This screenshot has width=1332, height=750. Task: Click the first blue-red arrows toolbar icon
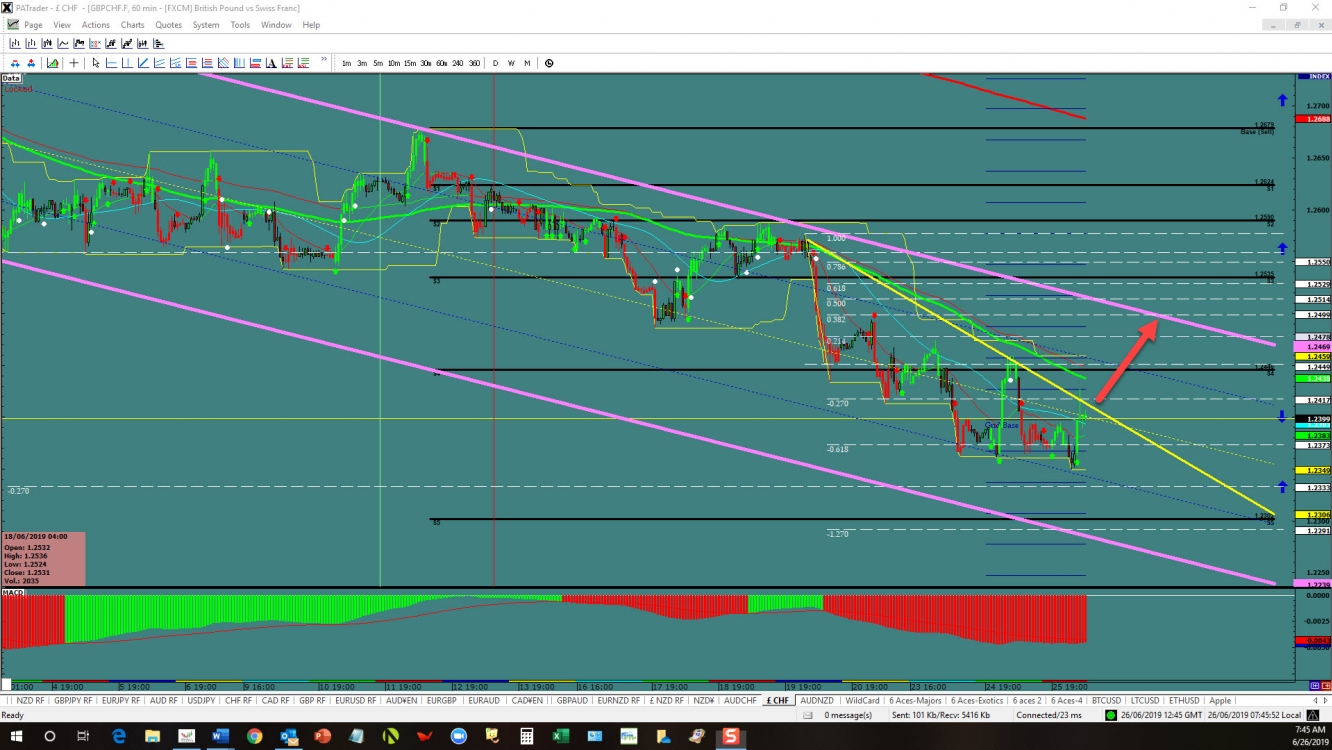(15, 63)
